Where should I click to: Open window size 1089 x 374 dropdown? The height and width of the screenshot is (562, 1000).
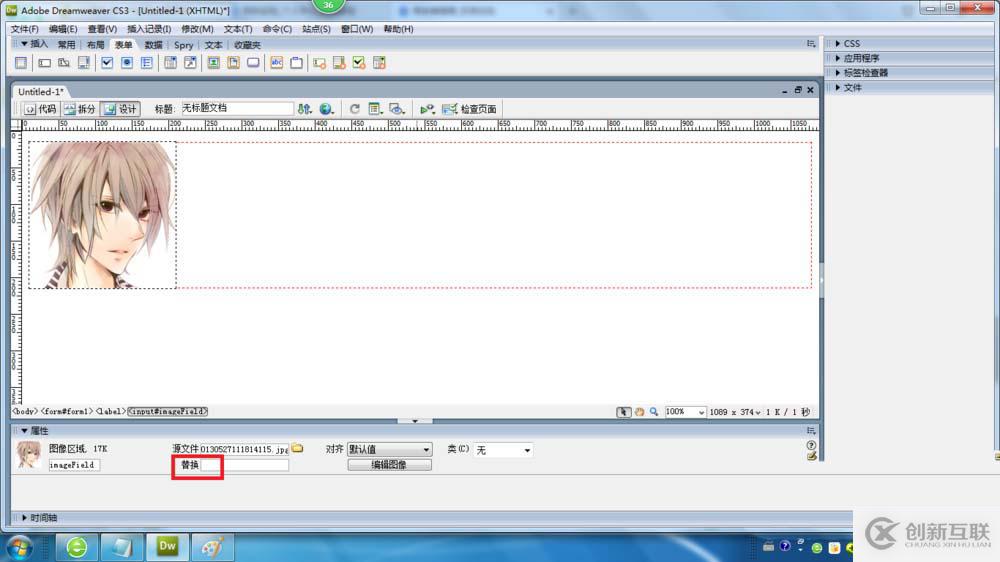(x=735, y=412)
